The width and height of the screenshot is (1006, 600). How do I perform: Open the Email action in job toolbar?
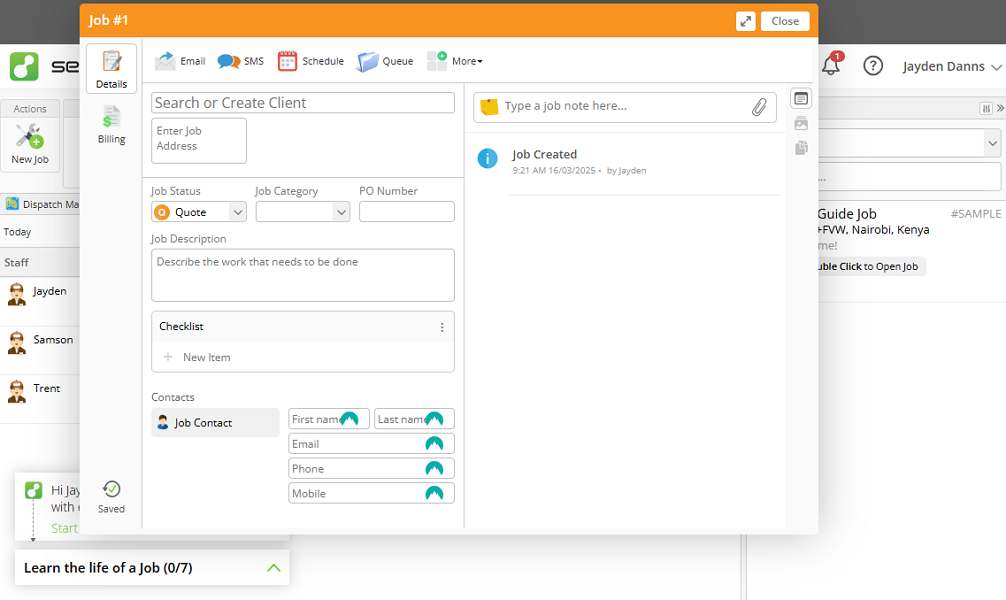tap(180, 61)
